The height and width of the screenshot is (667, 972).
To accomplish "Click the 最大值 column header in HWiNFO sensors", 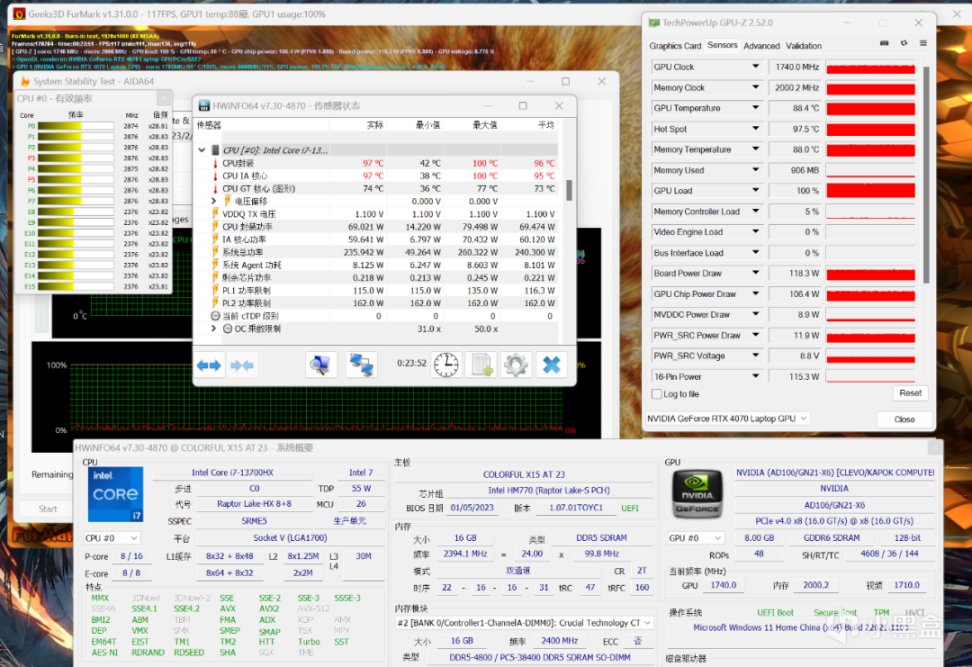I will click(485, 125).
